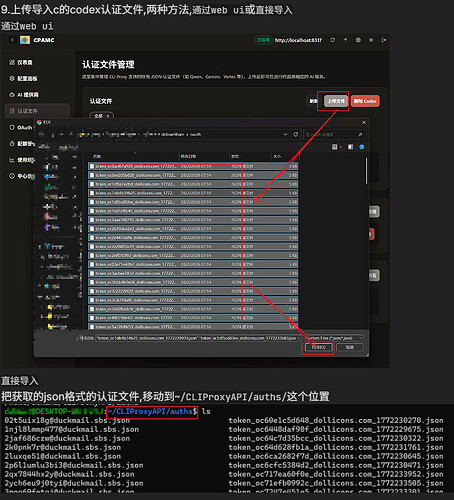Open the Custom Files type dropdown
Image resolution: width=454 pixels, height=500 pixels.
point(335,338)
